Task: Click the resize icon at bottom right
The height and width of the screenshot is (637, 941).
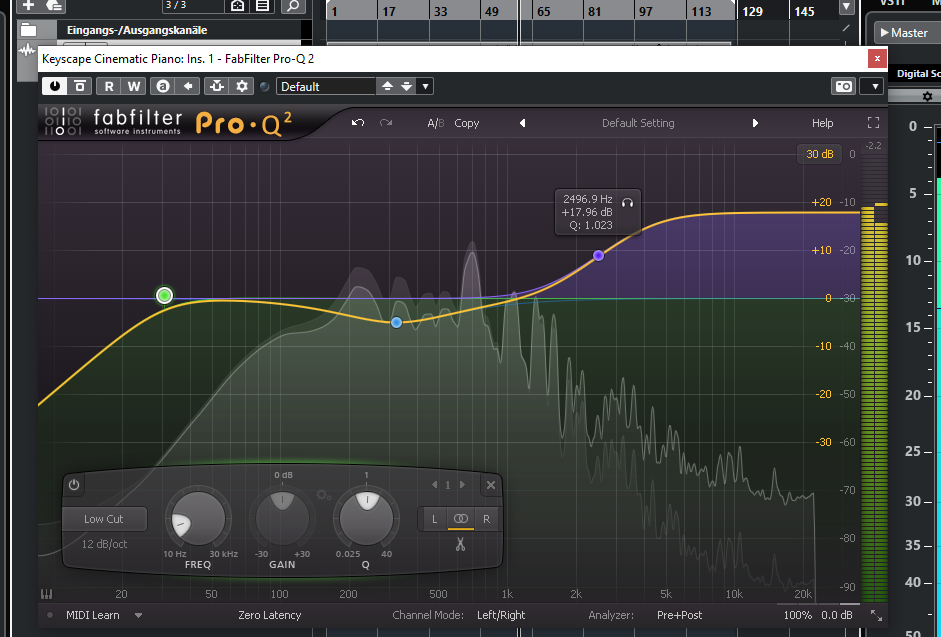Action: (876, 615)
